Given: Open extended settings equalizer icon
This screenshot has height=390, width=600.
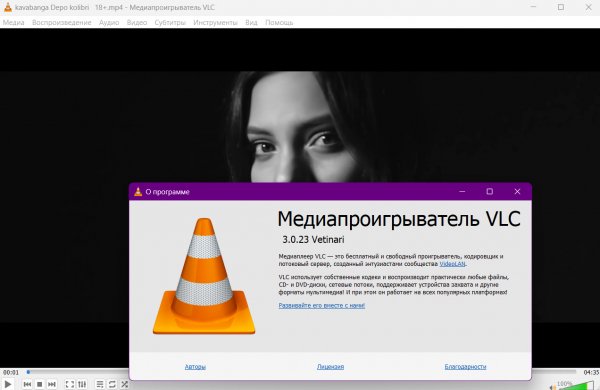Looking at the screenshot, I should 82,384.
